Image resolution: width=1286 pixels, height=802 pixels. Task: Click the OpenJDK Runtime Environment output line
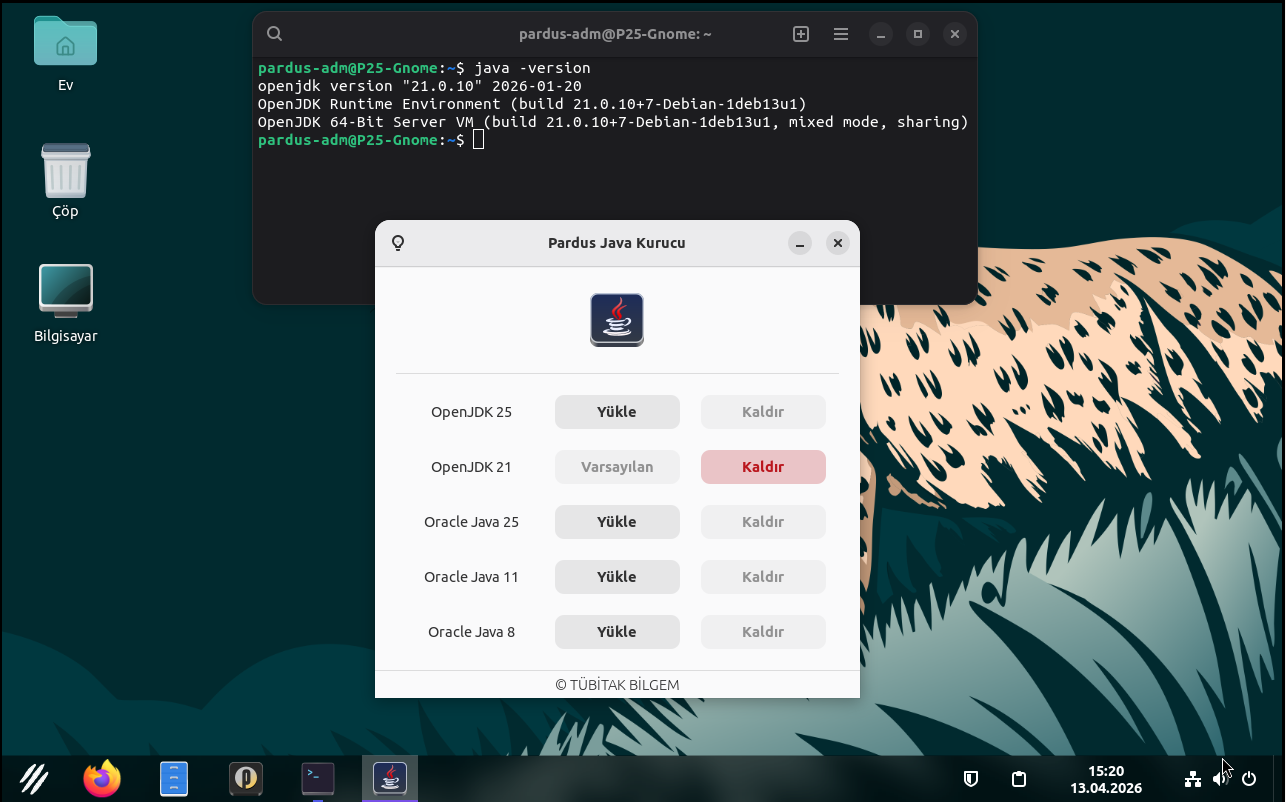pos(532,104)
